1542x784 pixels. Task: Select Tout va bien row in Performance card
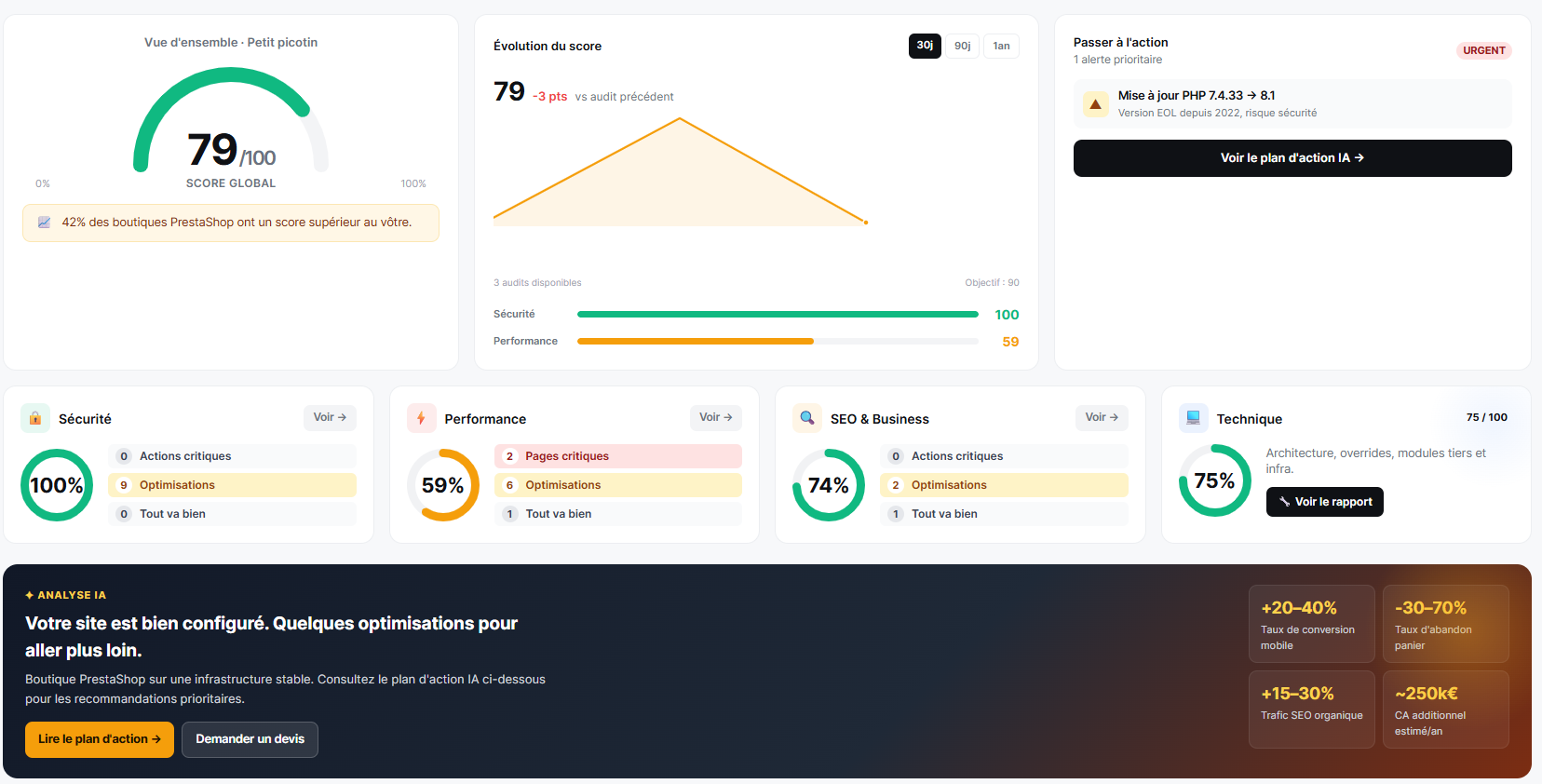(618, 514)
